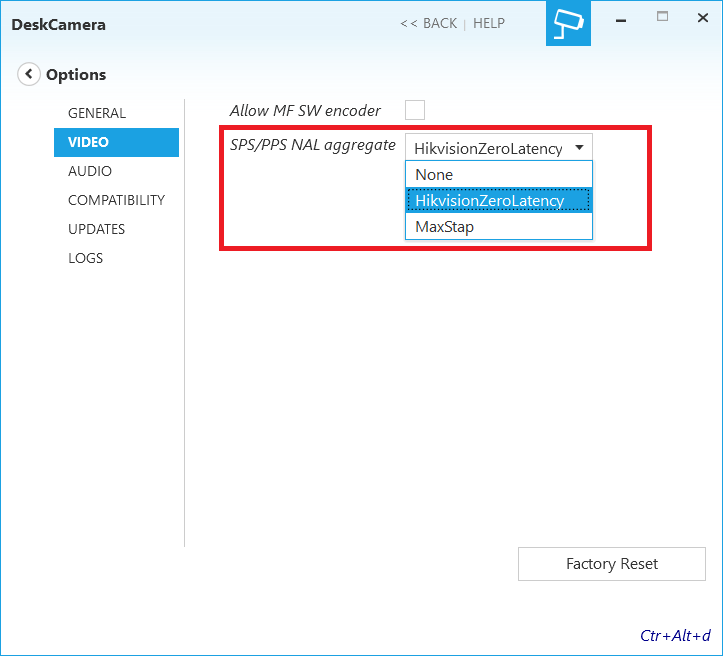Click the blue security camera logo icon
Screen dimensions: 723x656
click(568, 23)
